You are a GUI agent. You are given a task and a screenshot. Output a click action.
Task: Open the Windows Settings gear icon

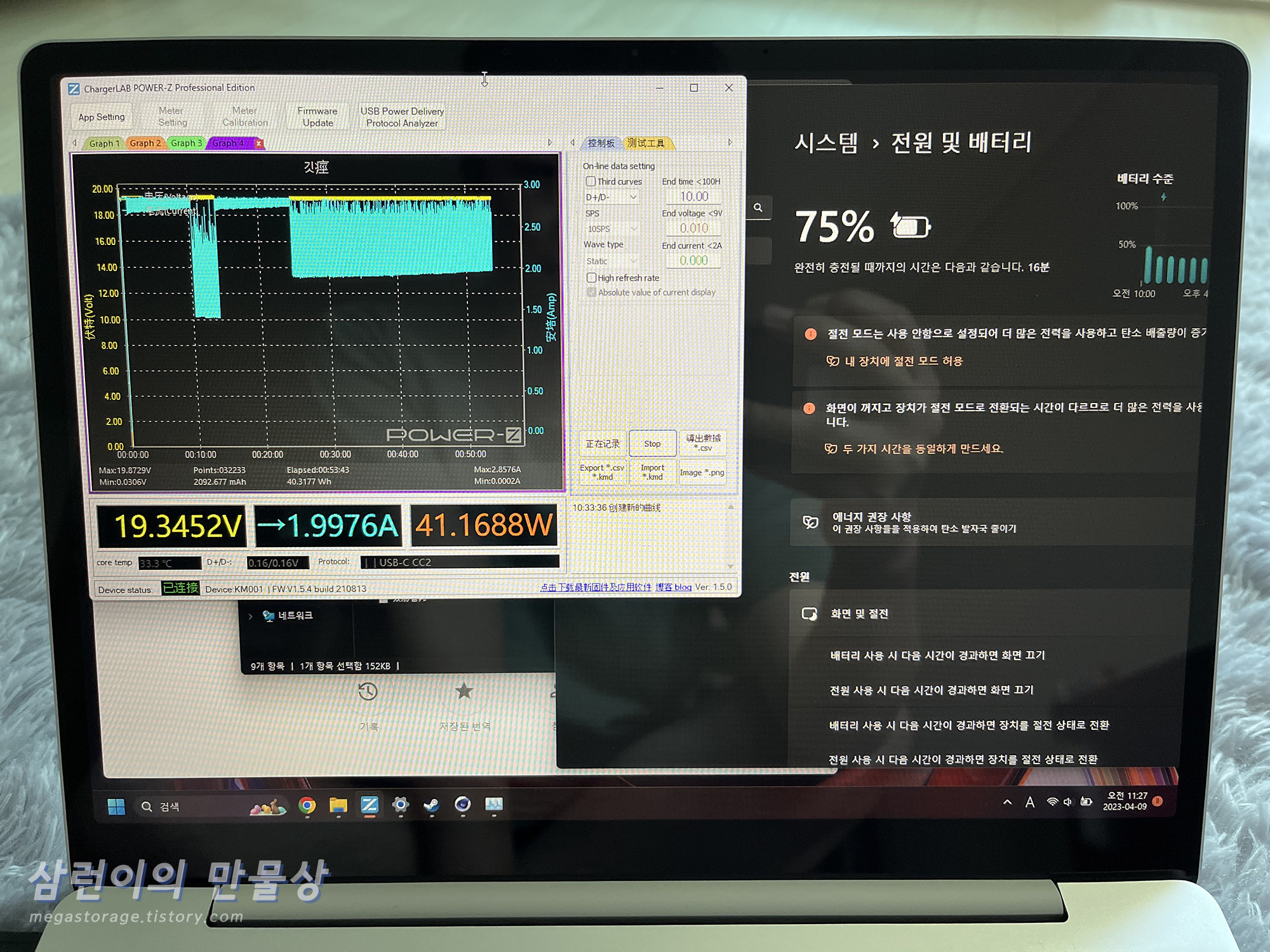(401, 805)
